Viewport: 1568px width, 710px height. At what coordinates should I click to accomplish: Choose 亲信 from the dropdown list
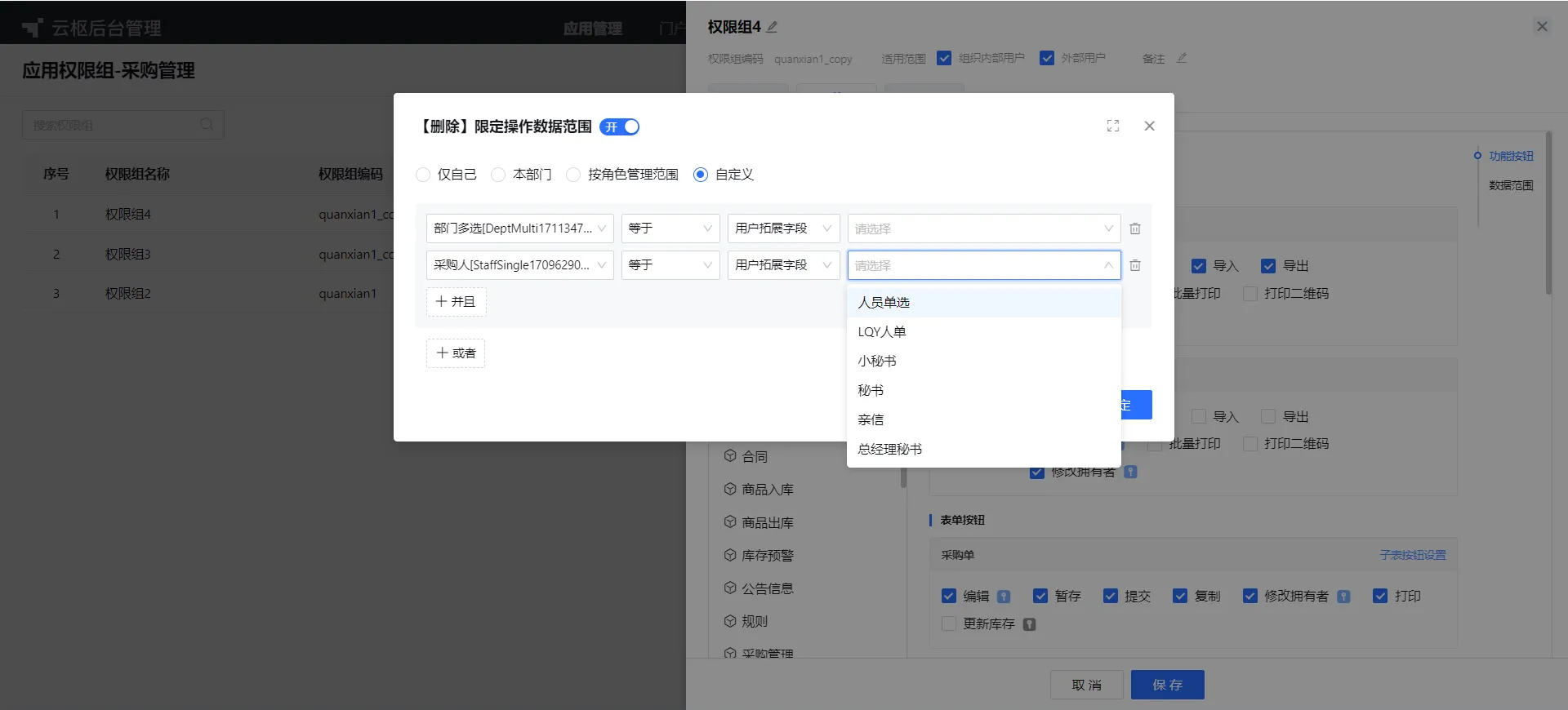pyautogui.click(x=984, y=420)
